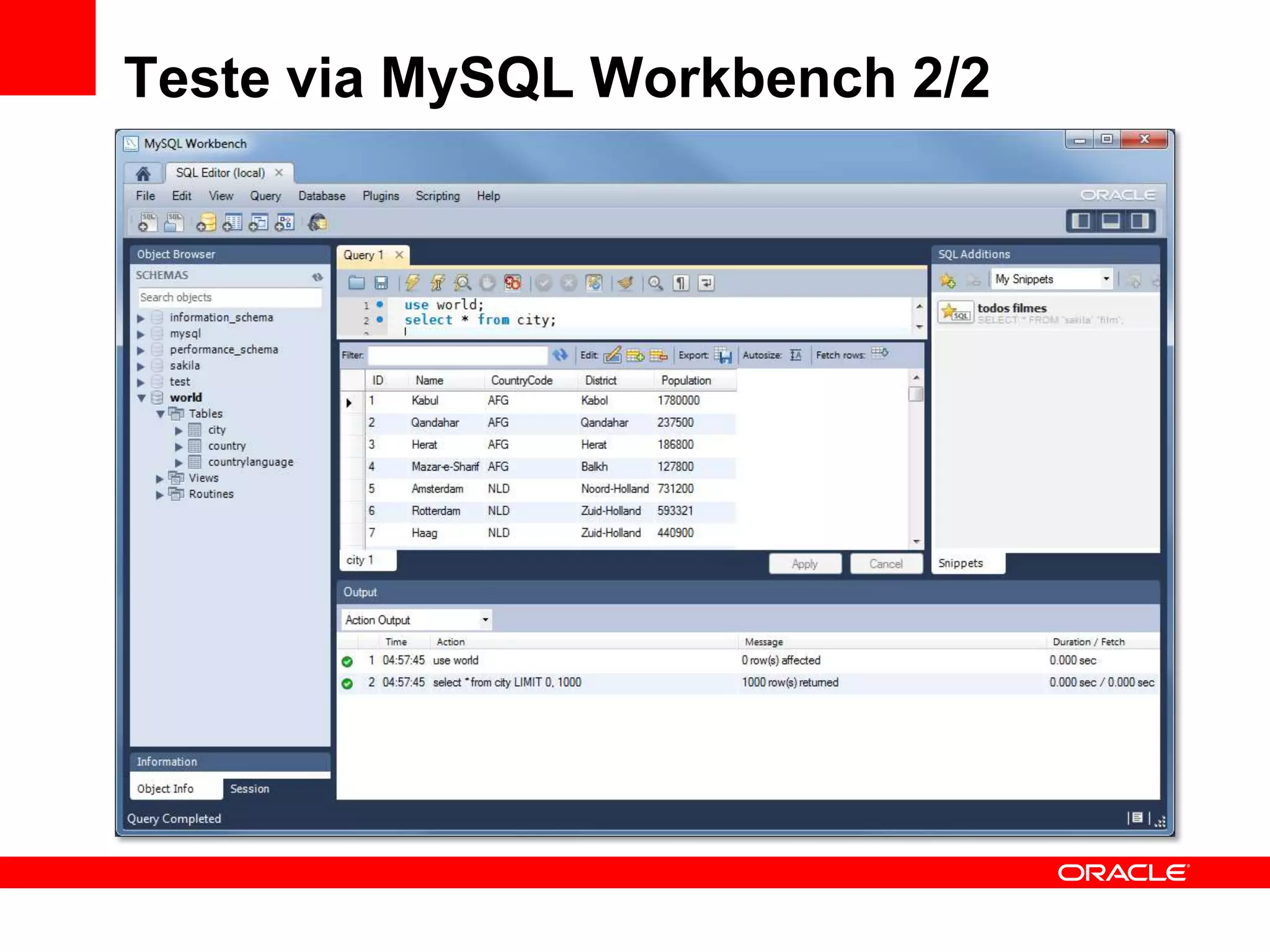The height and width of the screenshot is (952, 1270).
Task: Click the result grid vertical scrollbar thumb
Action: pyautogui.click(x=916, y=394)
